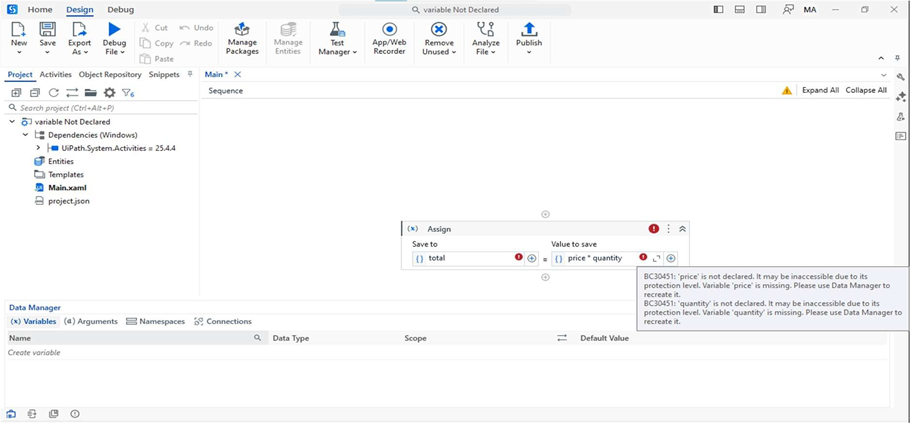Expand the UiPath.System.Activities dependency node
910x423 pixels.
(x=38, y=148)
